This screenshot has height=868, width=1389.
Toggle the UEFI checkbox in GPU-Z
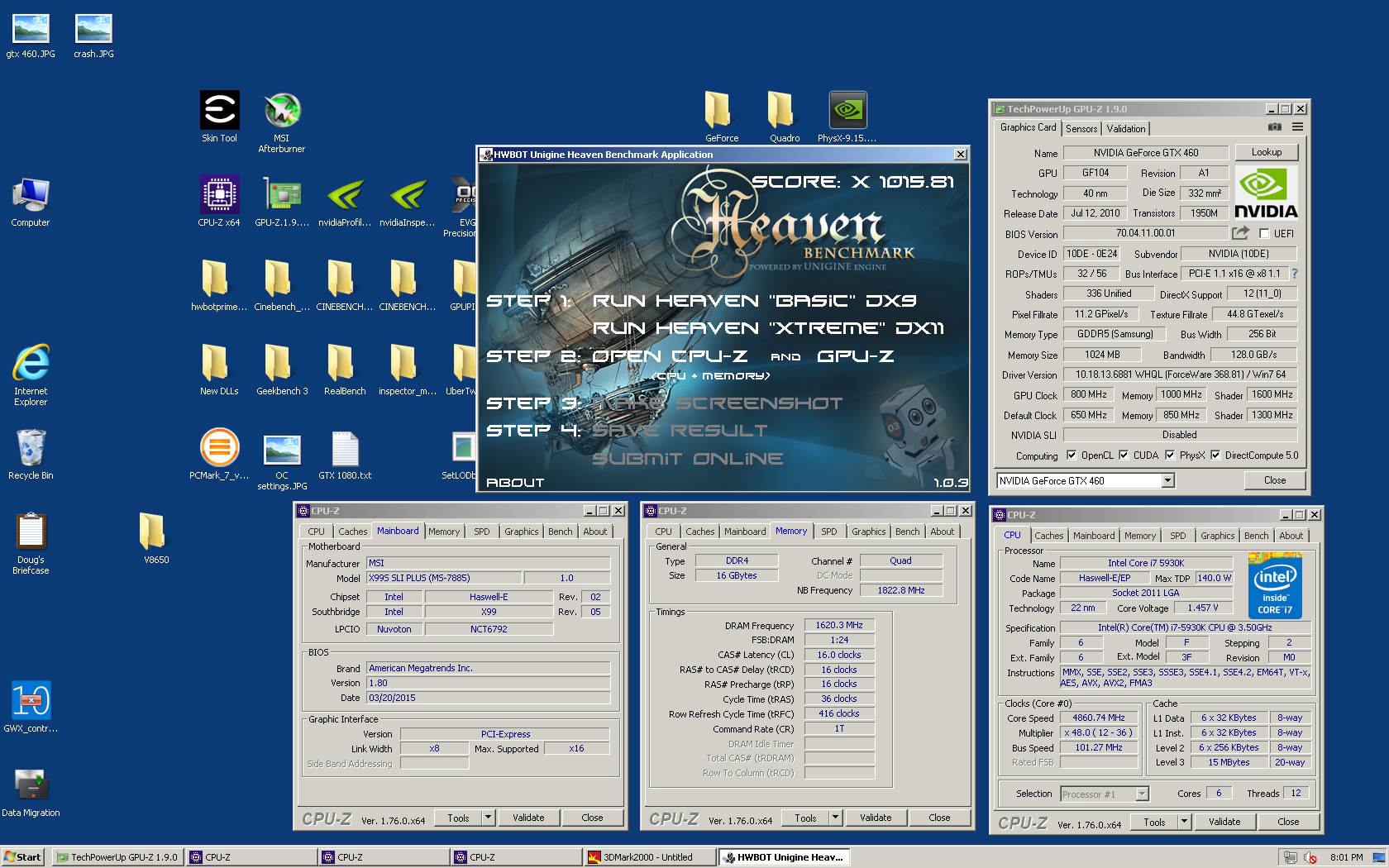(1263, 234)
